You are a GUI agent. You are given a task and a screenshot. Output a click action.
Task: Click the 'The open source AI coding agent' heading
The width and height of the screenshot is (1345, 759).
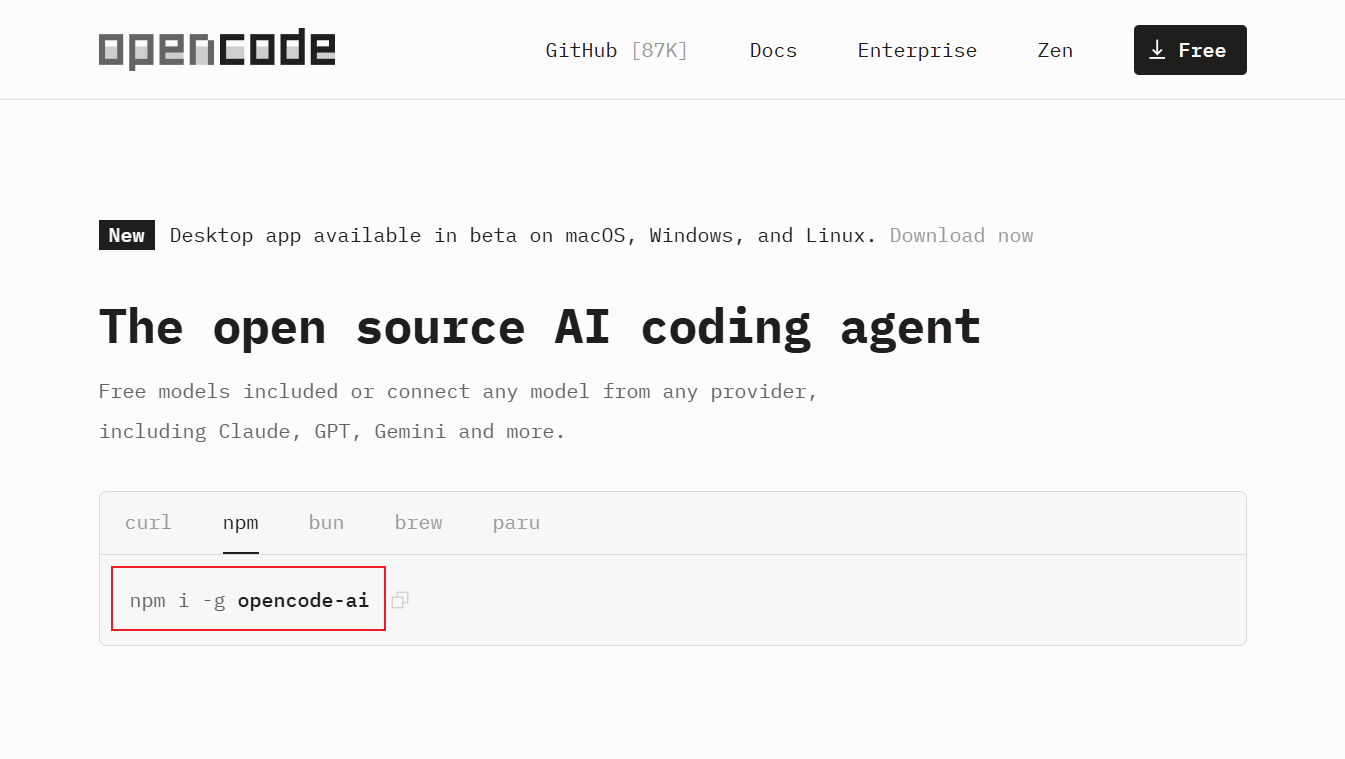tap(540, 327)
